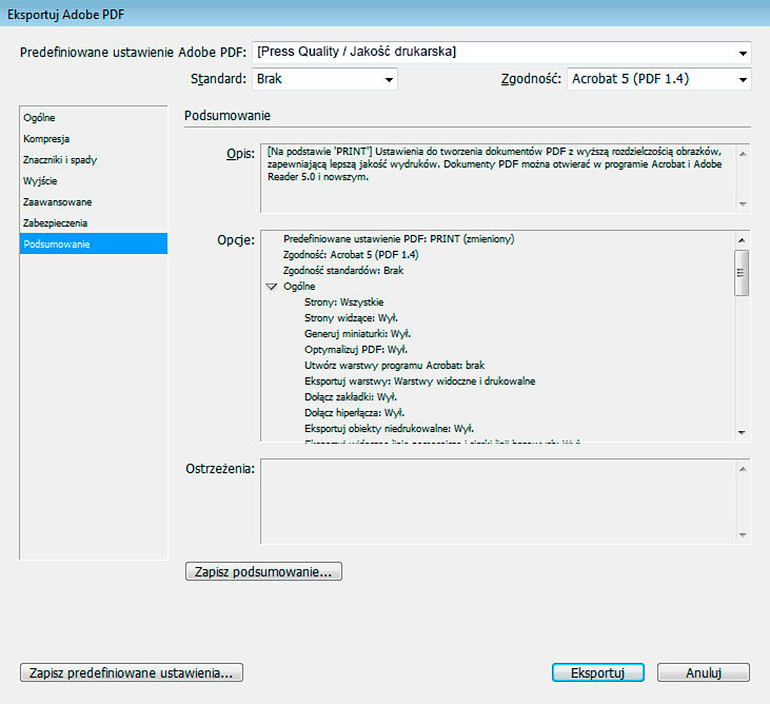
Task: Click the Eksportuj button
Action: click(598, 673)
